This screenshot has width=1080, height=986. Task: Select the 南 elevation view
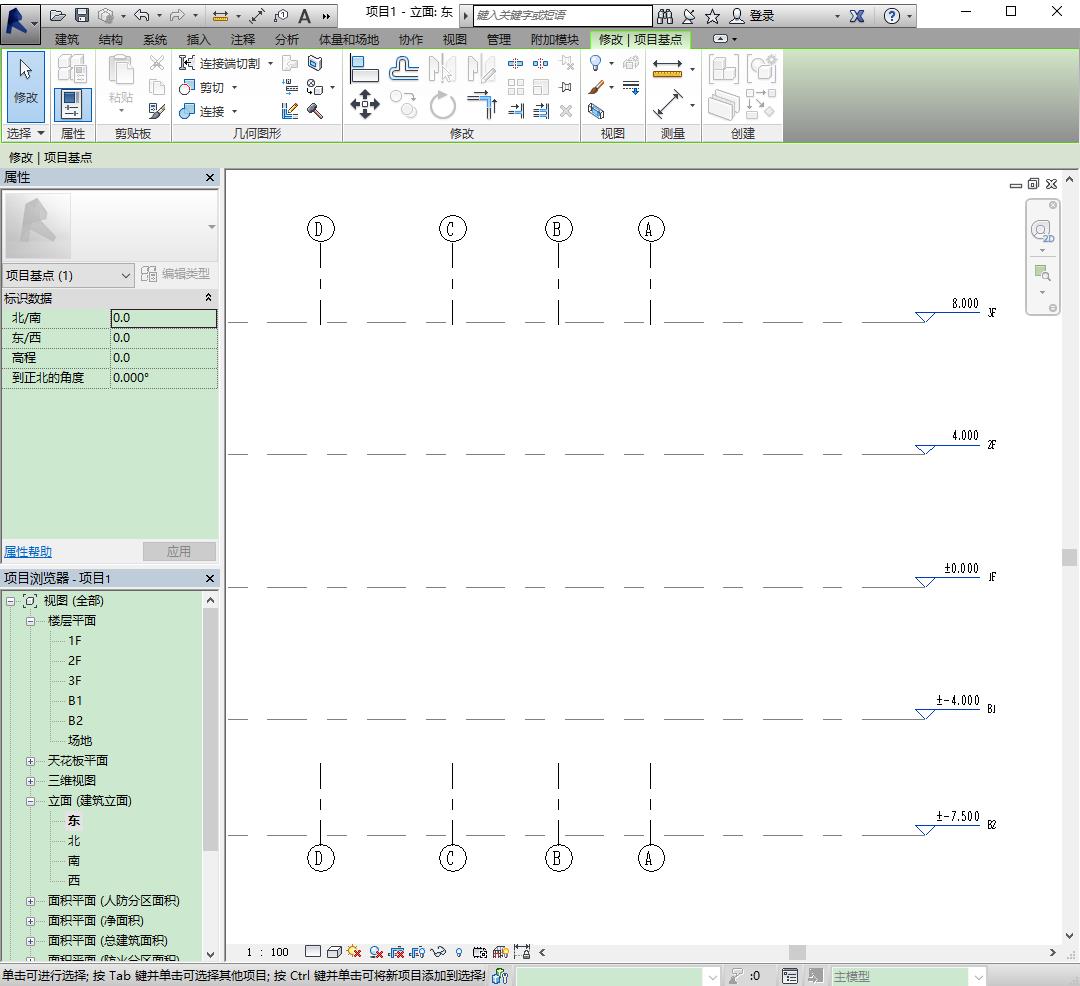[74, 861]
